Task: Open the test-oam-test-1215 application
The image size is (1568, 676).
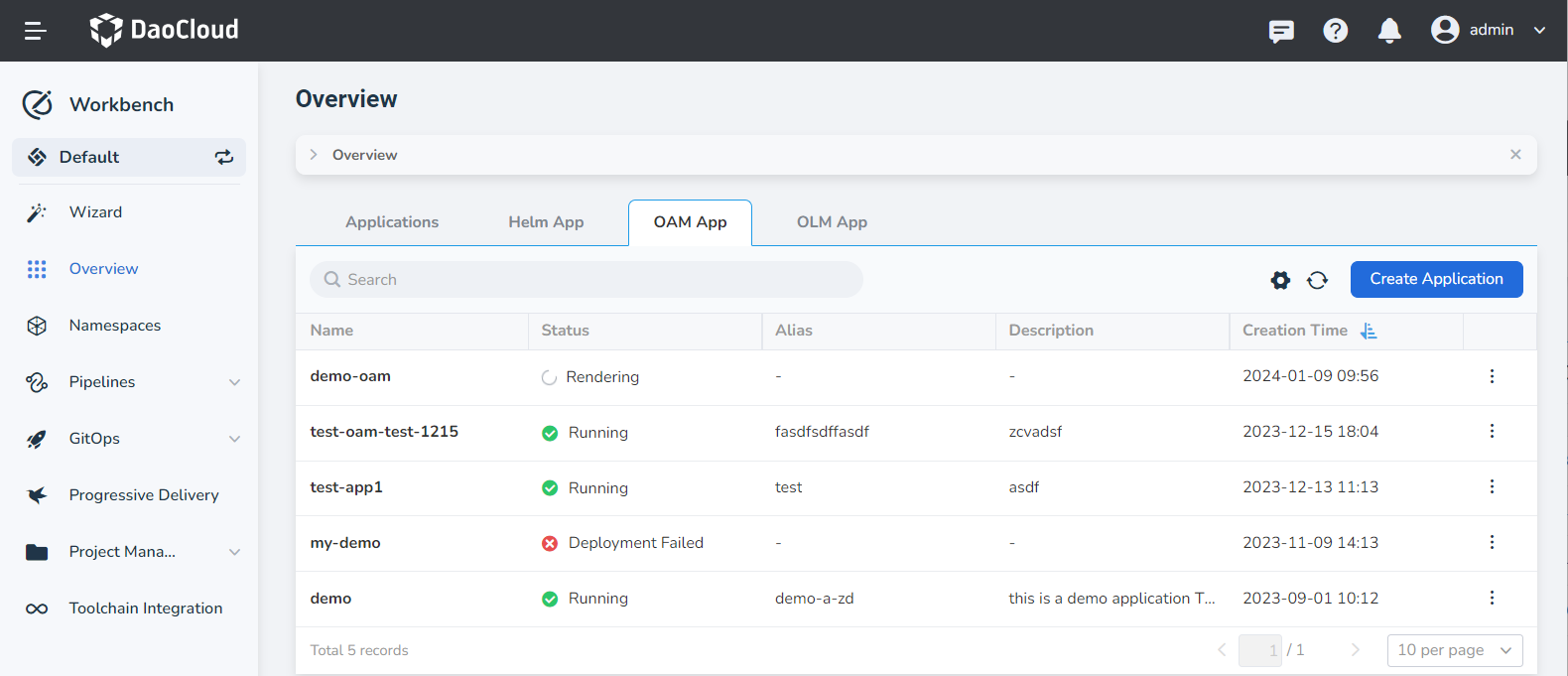Action: click(384, 432)
